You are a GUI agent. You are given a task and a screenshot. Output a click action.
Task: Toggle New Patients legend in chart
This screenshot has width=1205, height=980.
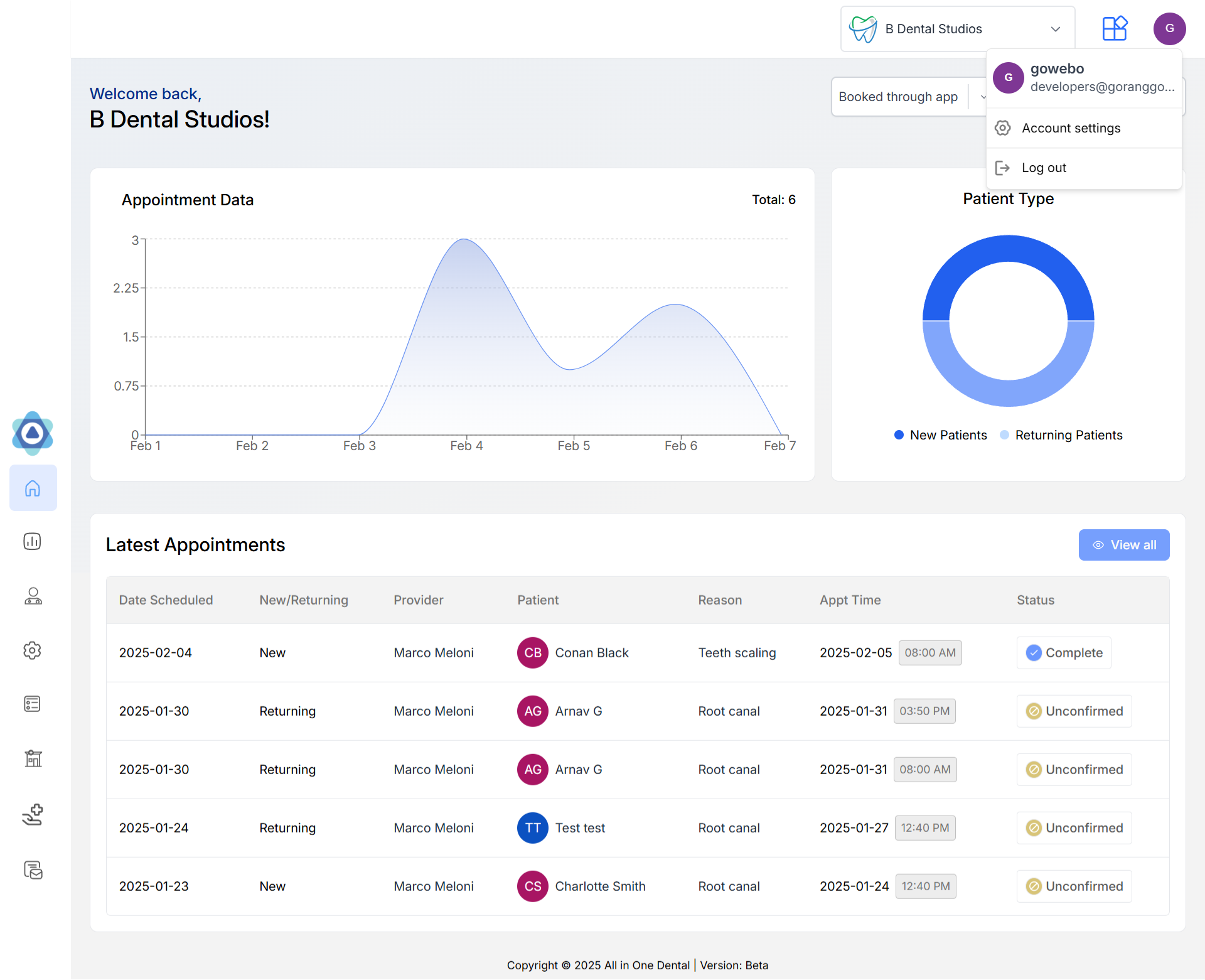tap(940, 435)
